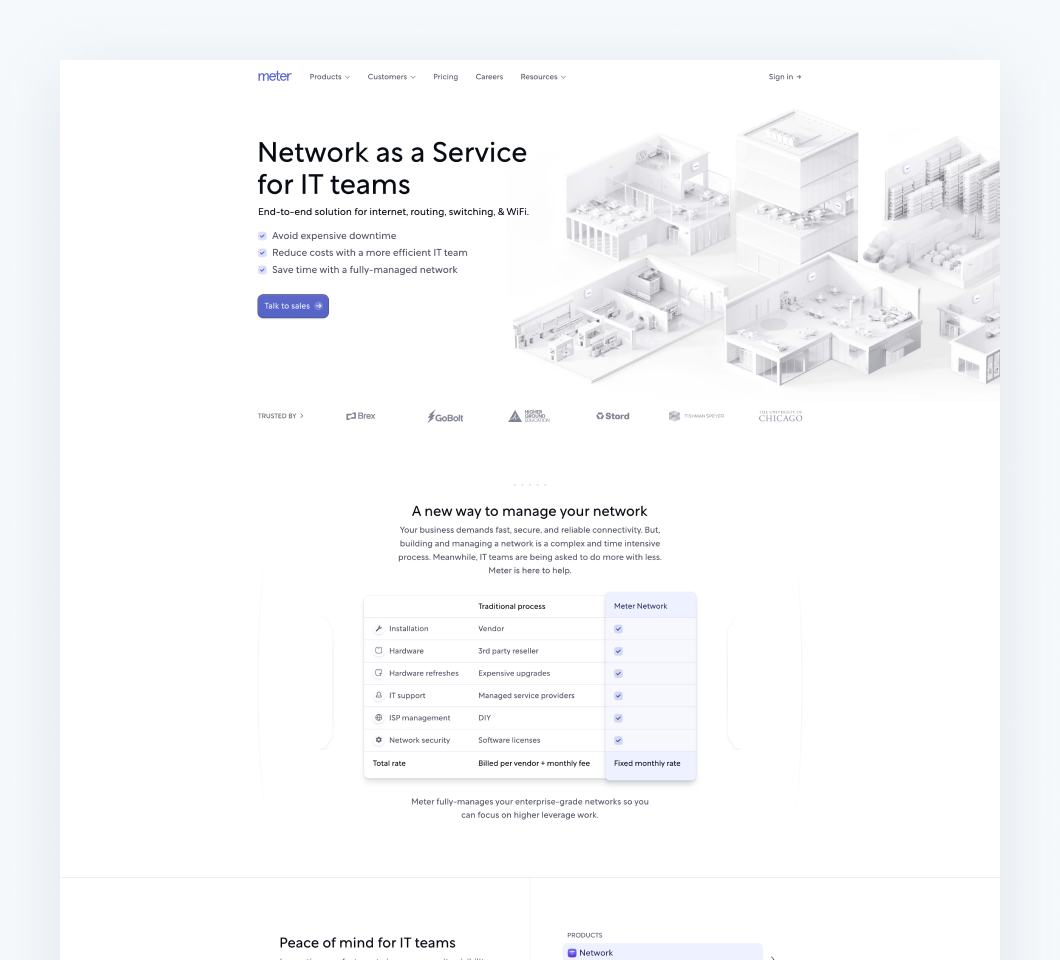Viewport: 1060px width, 960px height.
Task: Click the Installation wrench icon
Action: 379,629
